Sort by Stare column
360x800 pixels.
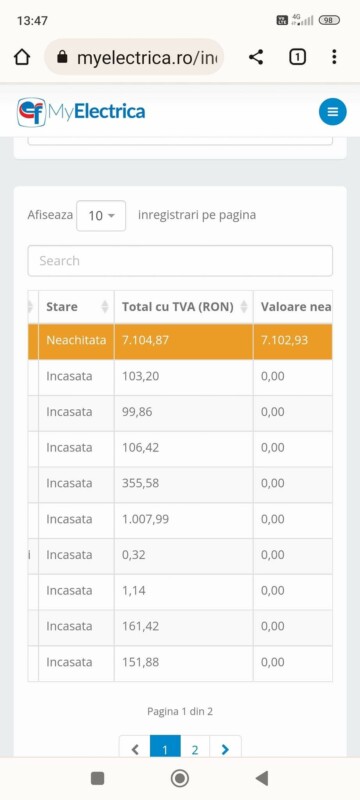(x=76, y=307)
